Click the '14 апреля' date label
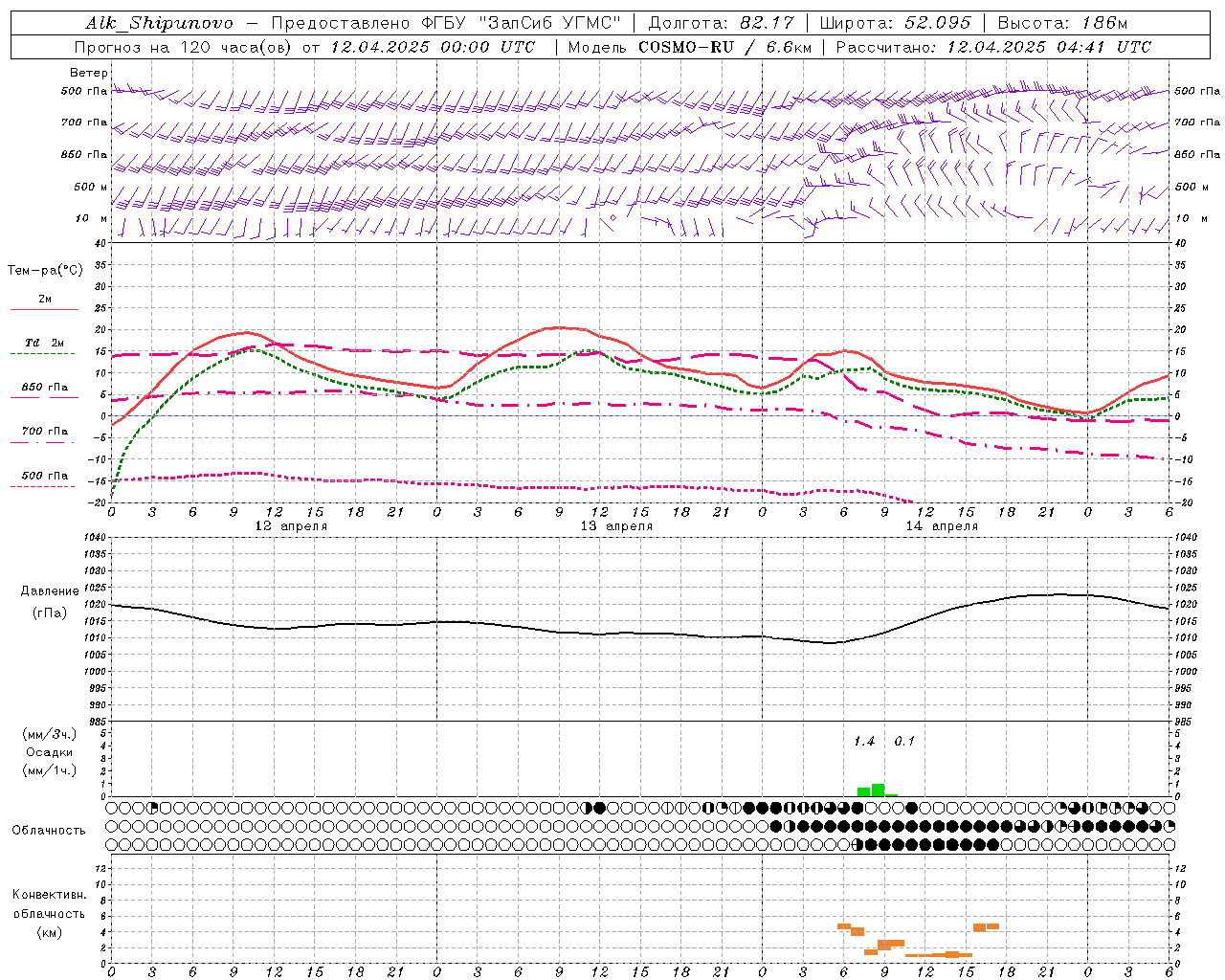This screenshot has width=1225, height=980. pyautogui.click(x=942, y=526)
